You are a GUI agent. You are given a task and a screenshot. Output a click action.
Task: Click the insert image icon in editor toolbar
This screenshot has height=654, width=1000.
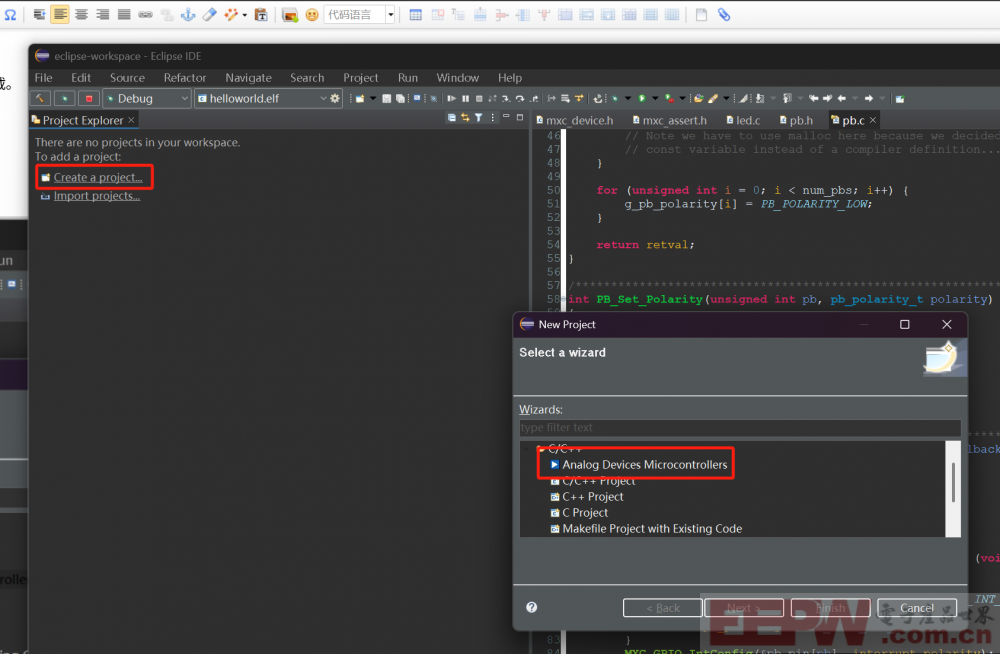290,15
